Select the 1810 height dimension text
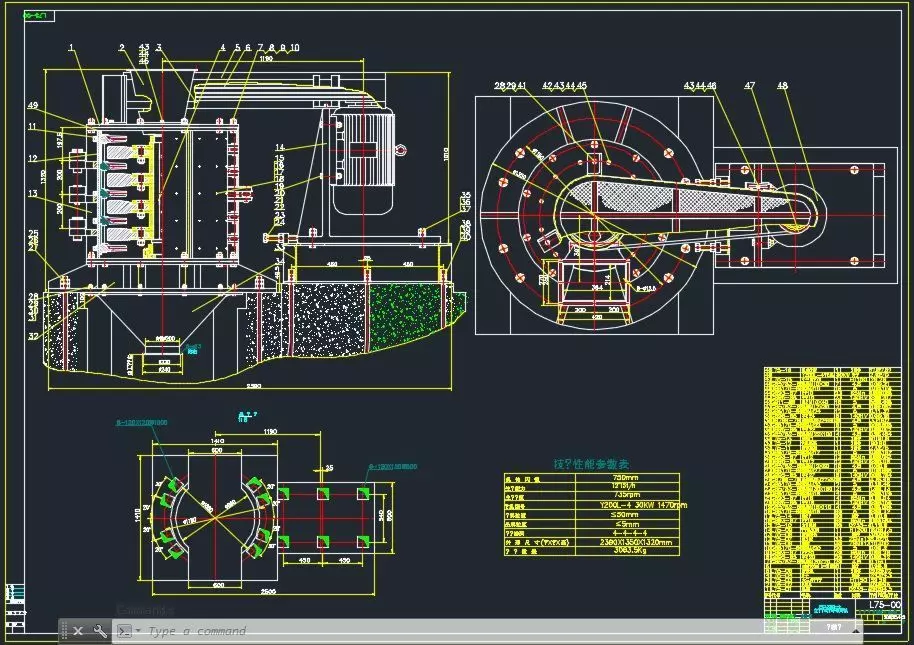Image resolution: width=914 pixels, height=645 pixels. click(447, 154)
